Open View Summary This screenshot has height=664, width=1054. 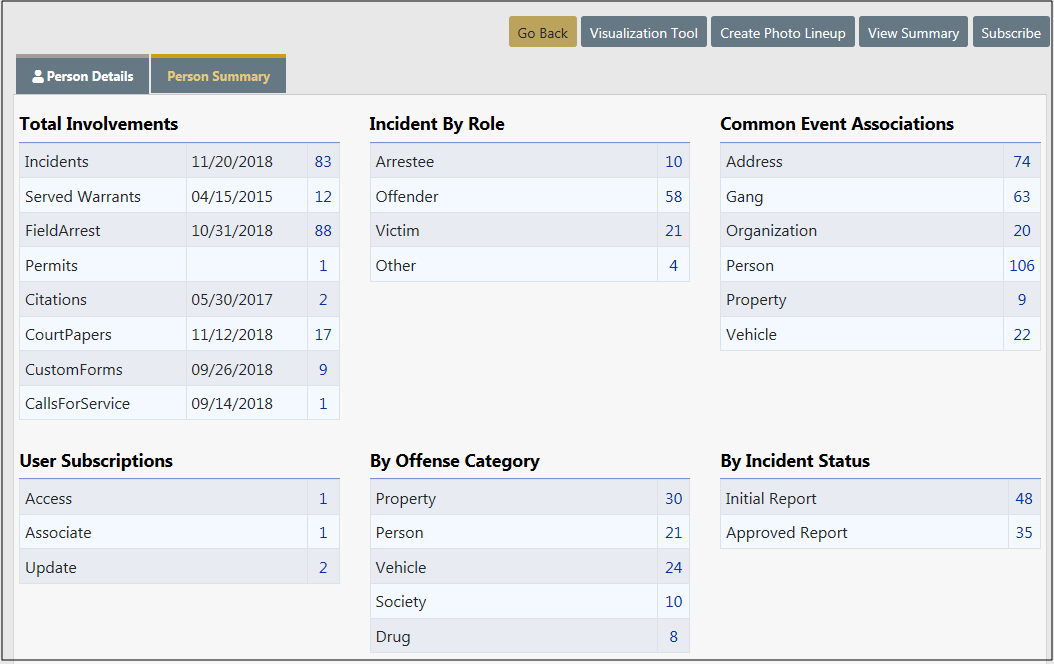[x=913, y=33]
